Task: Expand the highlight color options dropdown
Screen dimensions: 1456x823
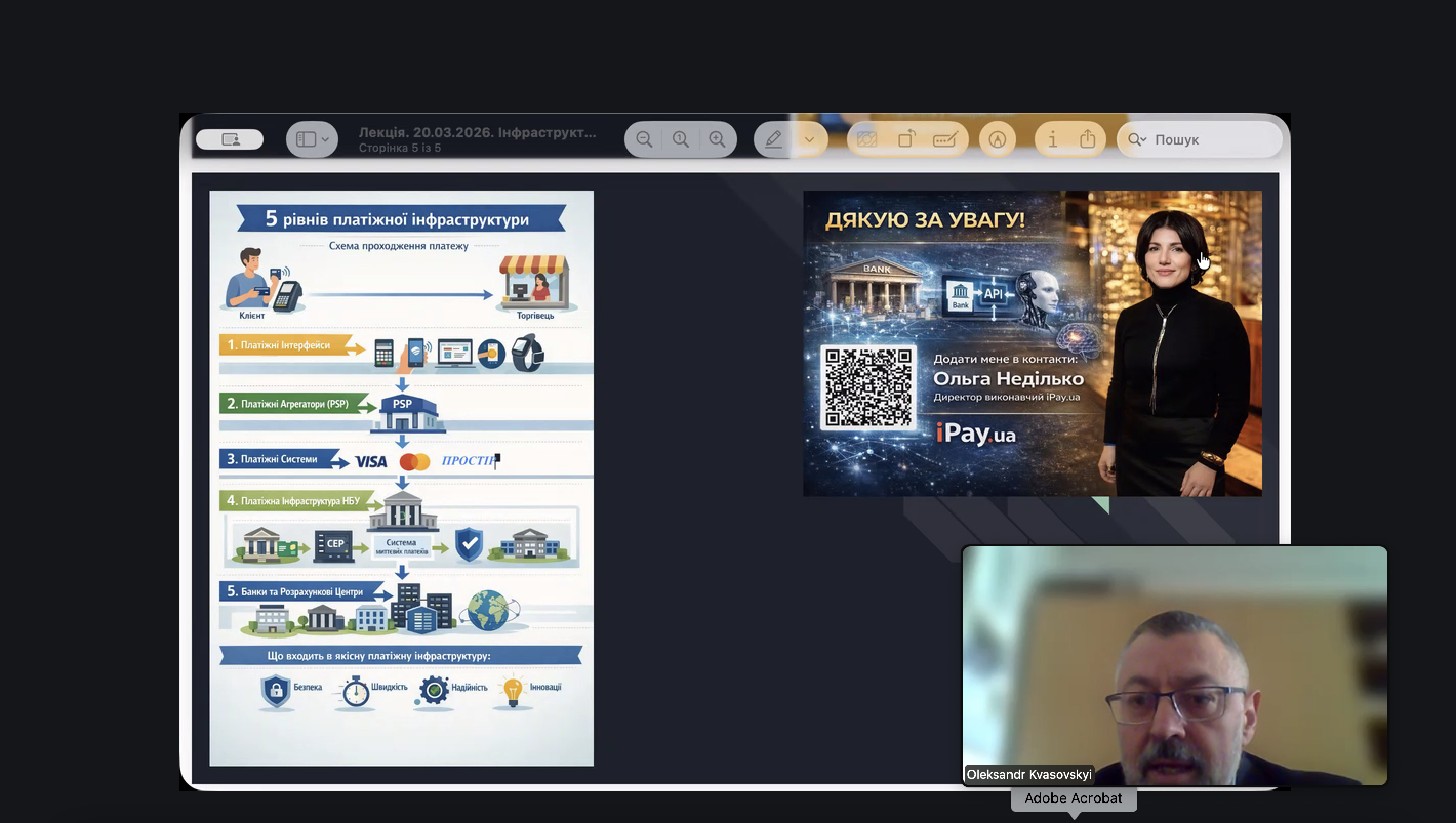Action: 809,139
